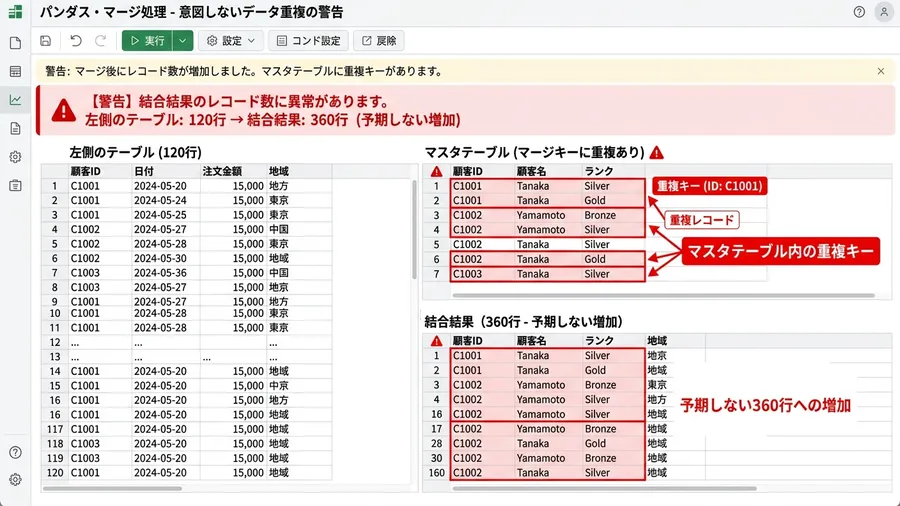Click the 戻除 button
Image resolution: width=900 pixels, height=506 pixels.
click(379, 41)
